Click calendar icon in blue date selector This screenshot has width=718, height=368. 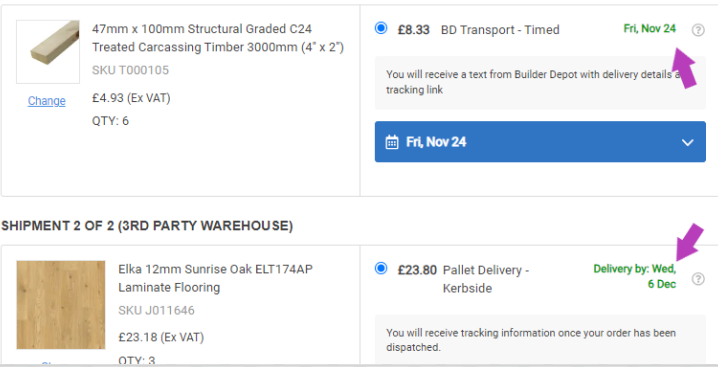[392, 142]
